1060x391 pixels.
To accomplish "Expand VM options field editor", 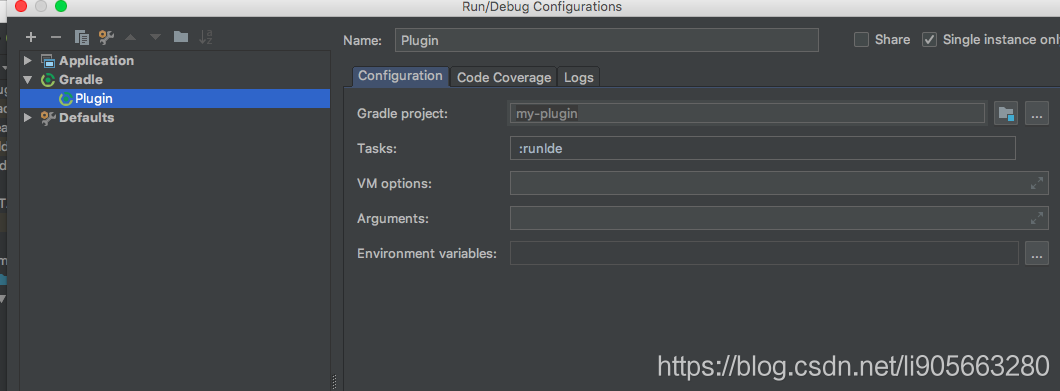I will click(1036, 183).
